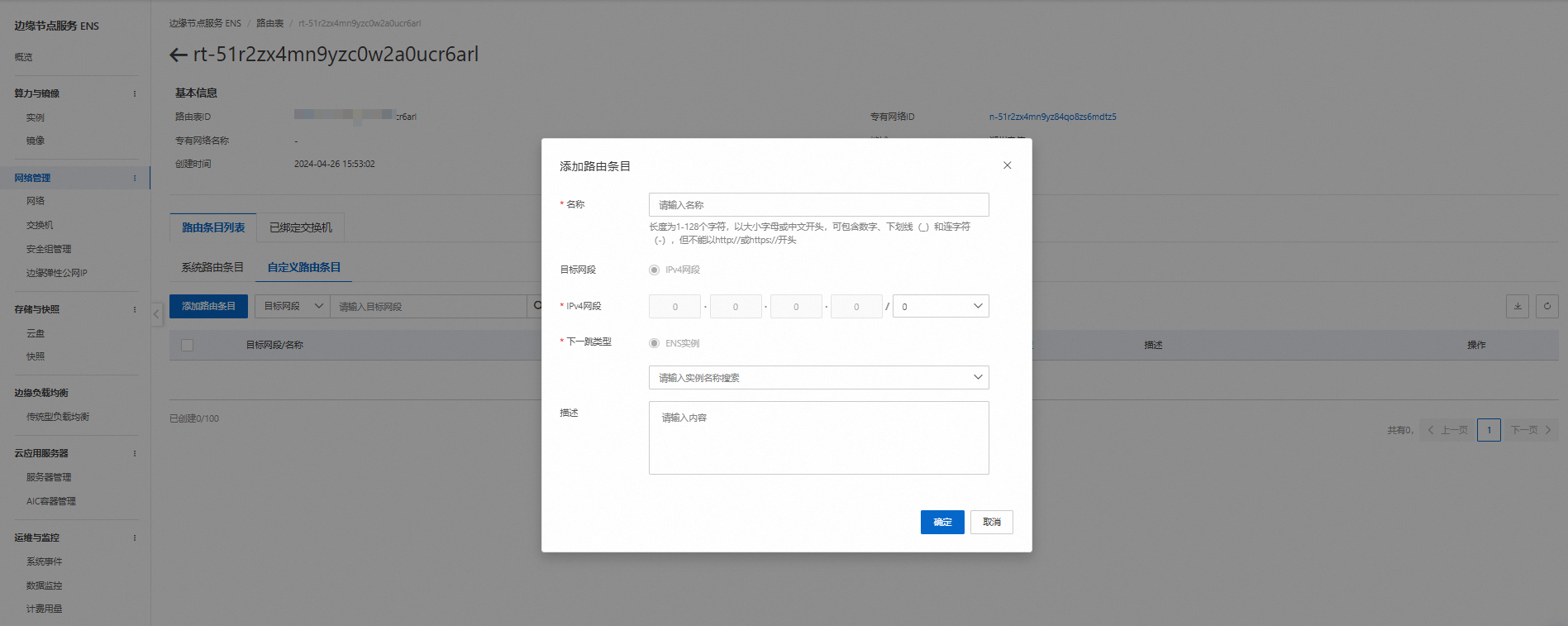
Task: Click the third IPv4 octet field
Action: coord(796,306)
